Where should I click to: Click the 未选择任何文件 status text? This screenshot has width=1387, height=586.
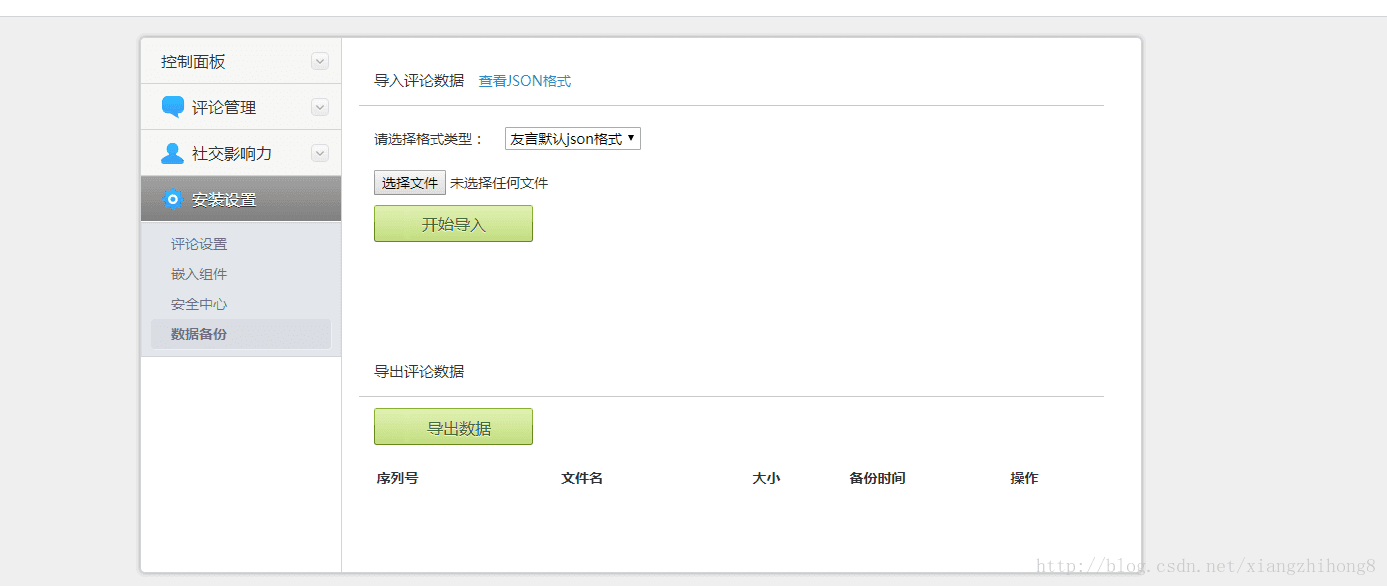[499, 183]
